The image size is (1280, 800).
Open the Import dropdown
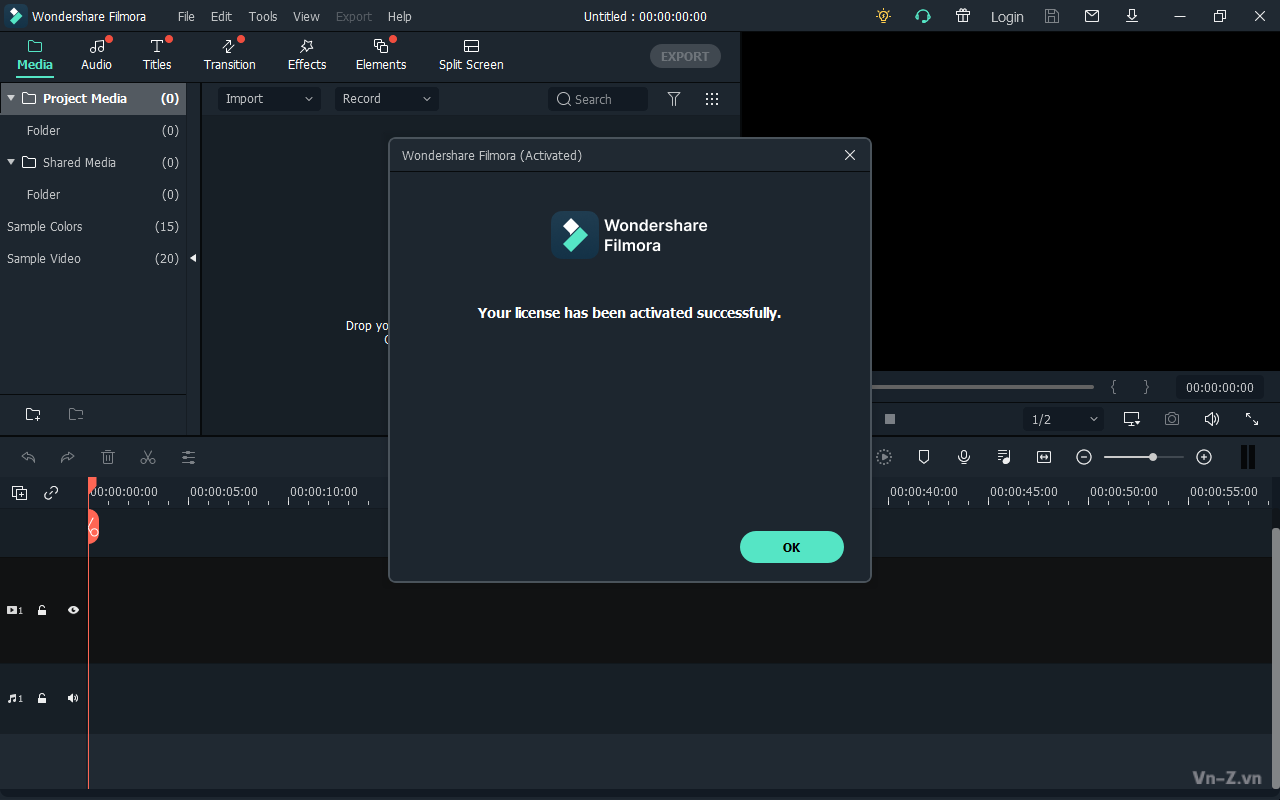(x=269, y=99)
